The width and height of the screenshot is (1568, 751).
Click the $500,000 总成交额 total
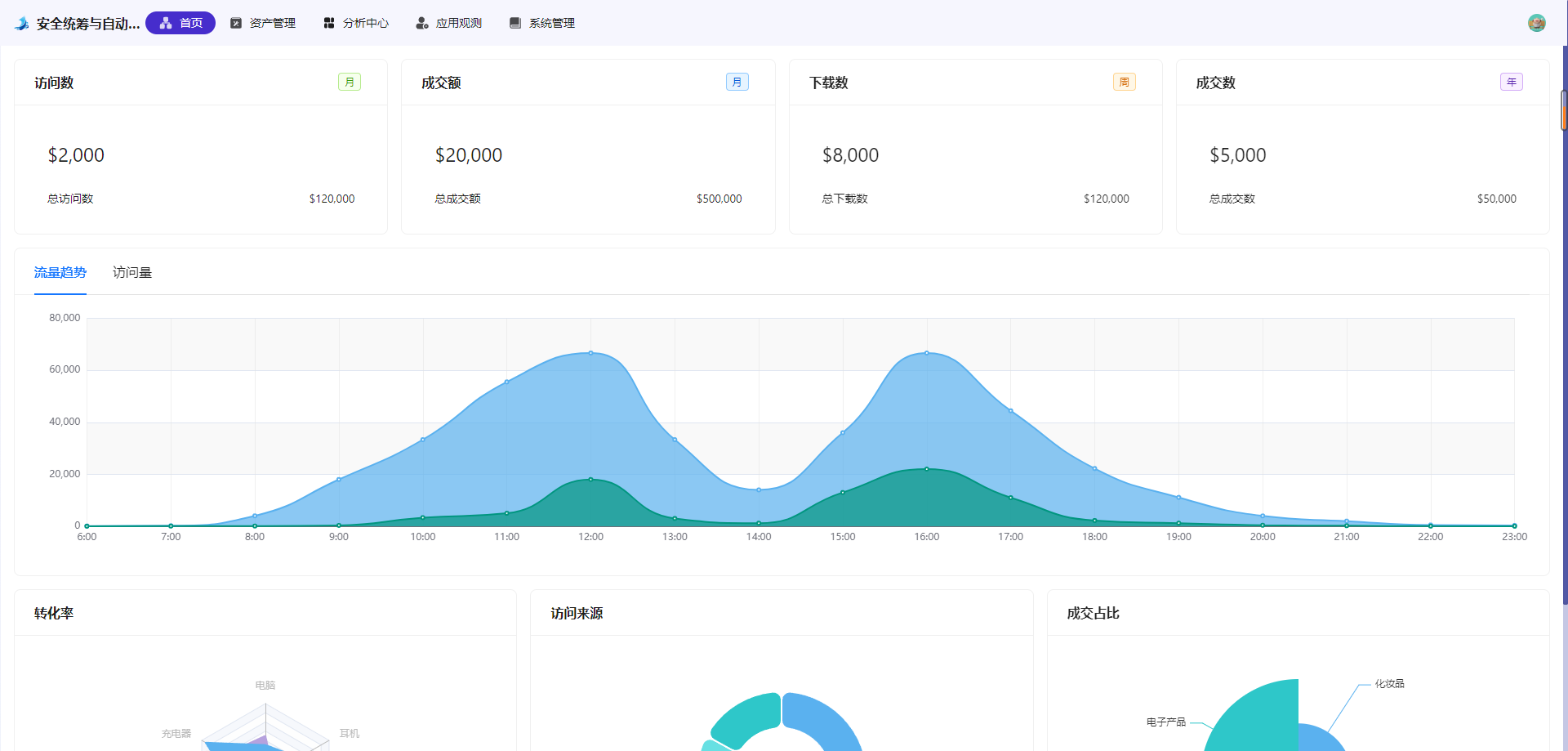pyautogui.click(x=719, y=199)
